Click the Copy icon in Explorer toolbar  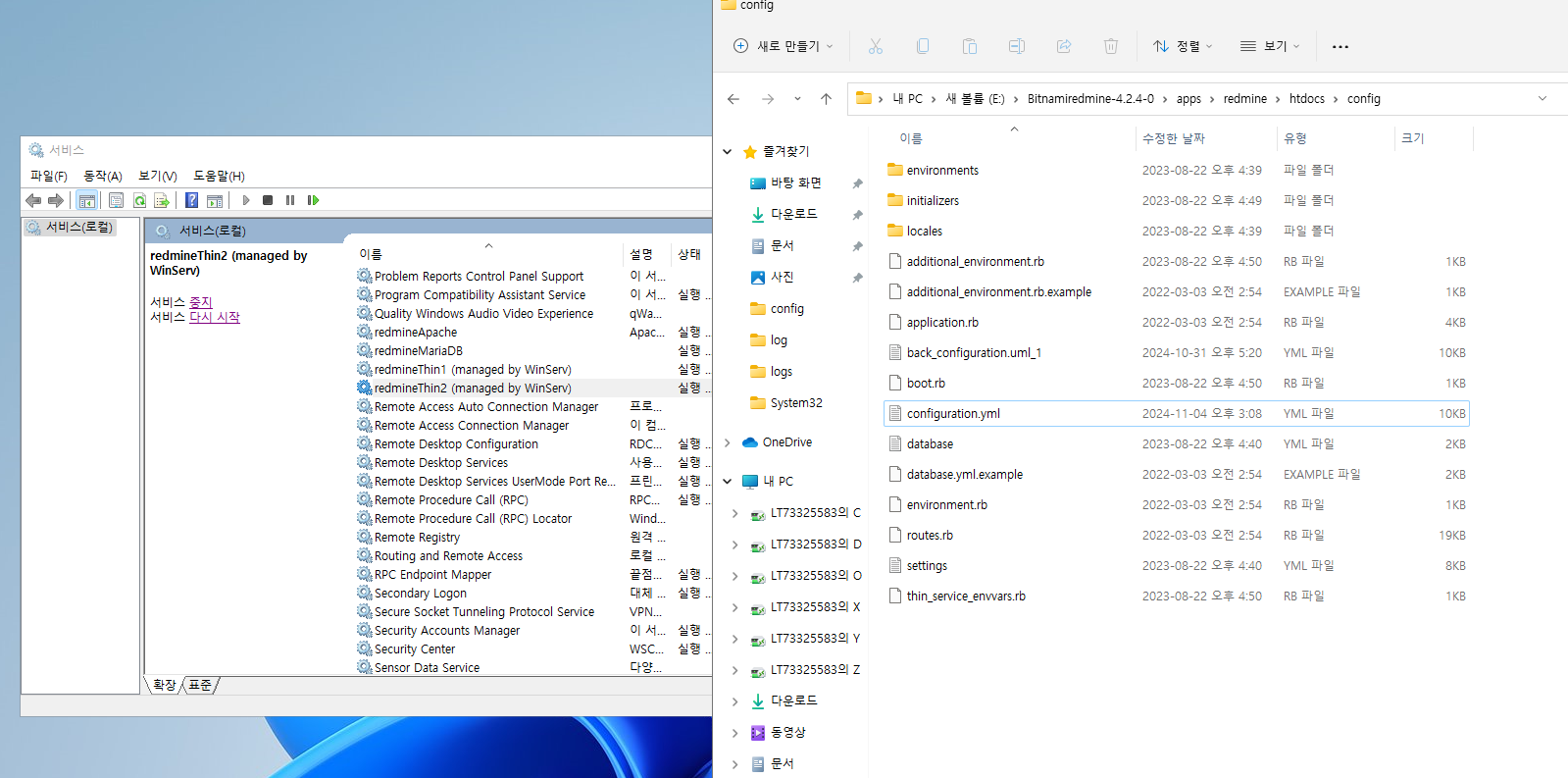[923, 46]
